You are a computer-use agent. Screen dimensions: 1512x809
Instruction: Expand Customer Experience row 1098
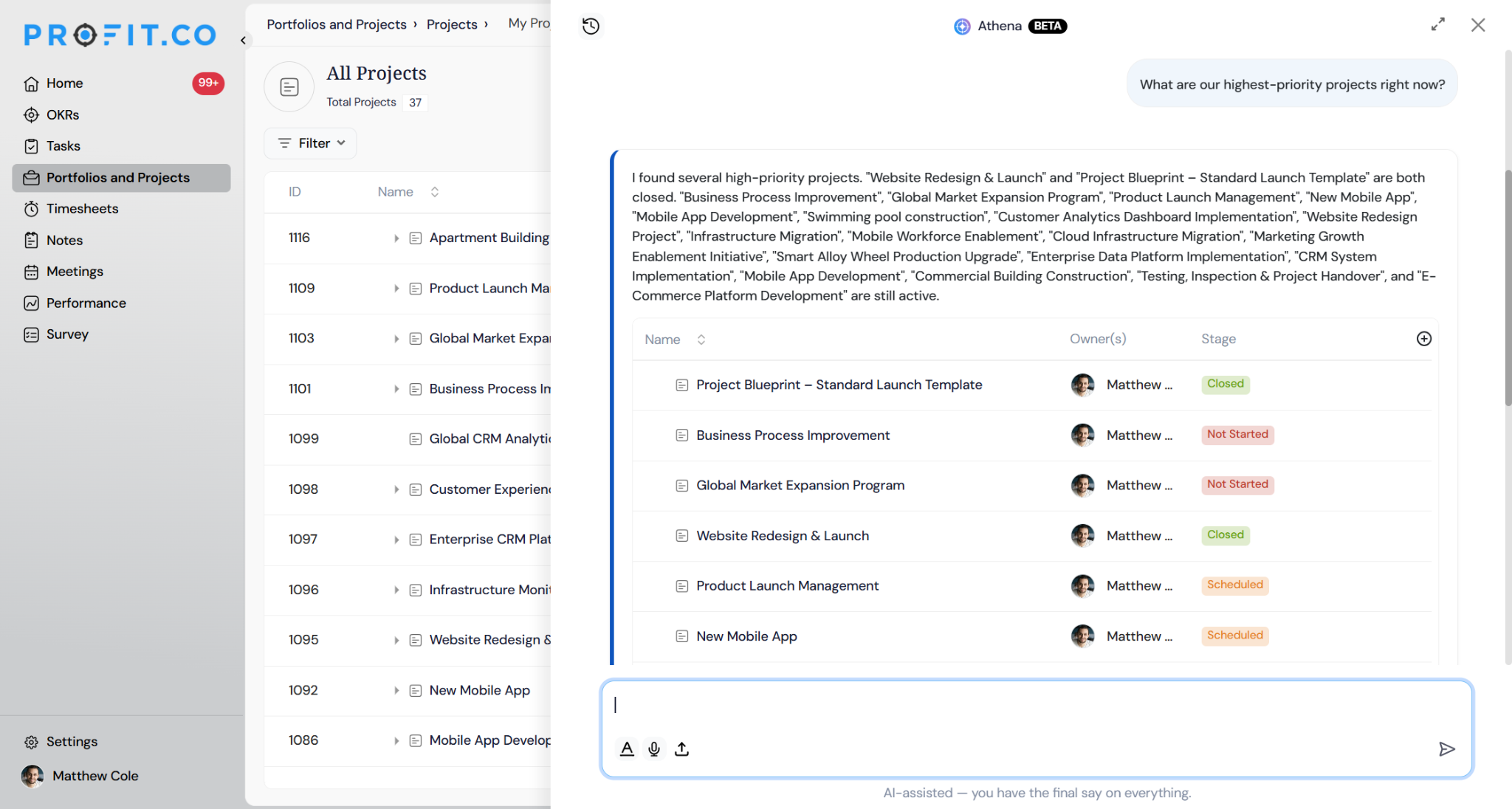click(x=396, y=489)
